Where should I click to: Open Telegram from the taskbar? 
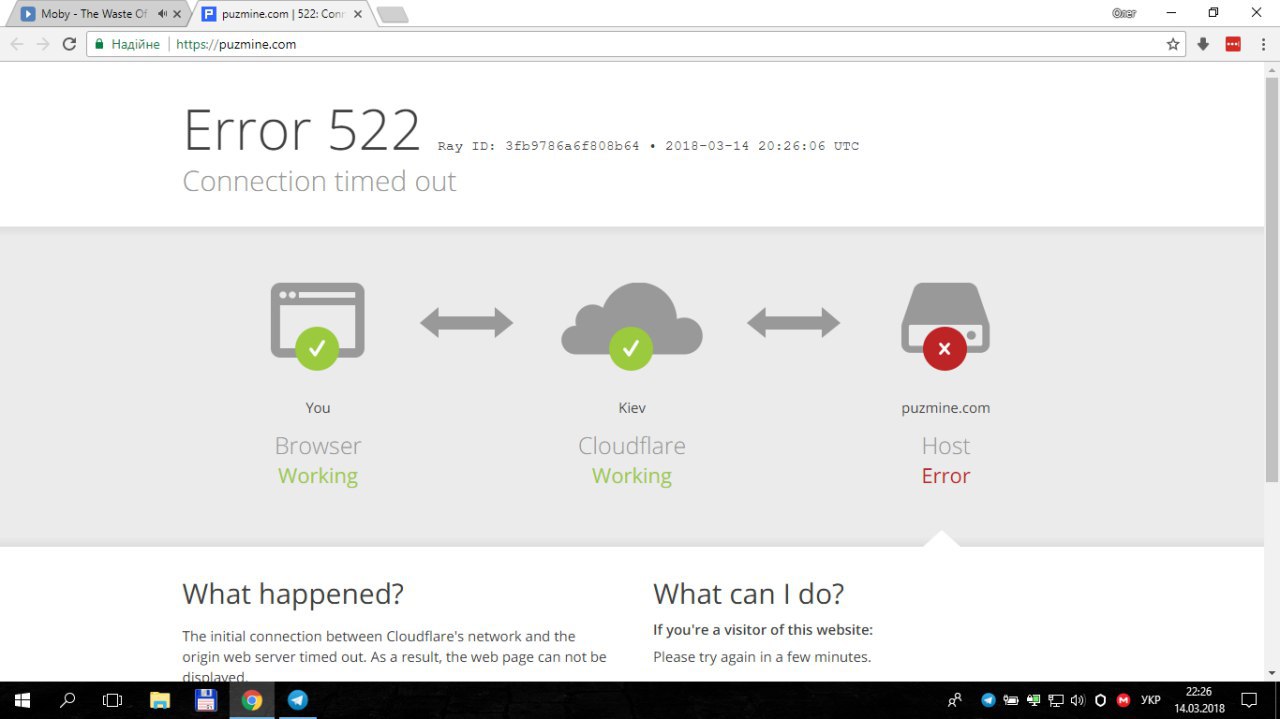(x=298, y=700)
